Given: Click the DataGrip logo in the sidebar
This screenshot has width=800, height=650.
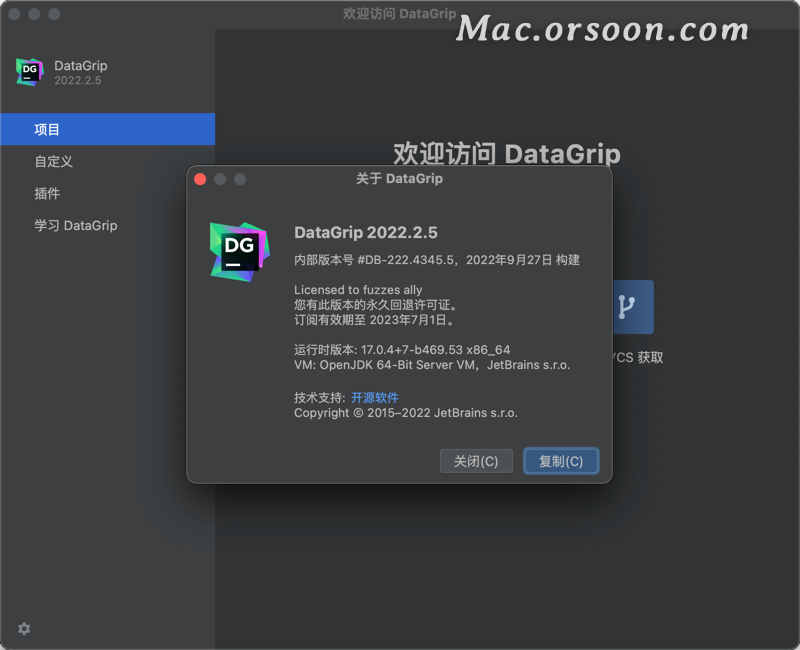Looking at the screenshot, I should point(30,72).
